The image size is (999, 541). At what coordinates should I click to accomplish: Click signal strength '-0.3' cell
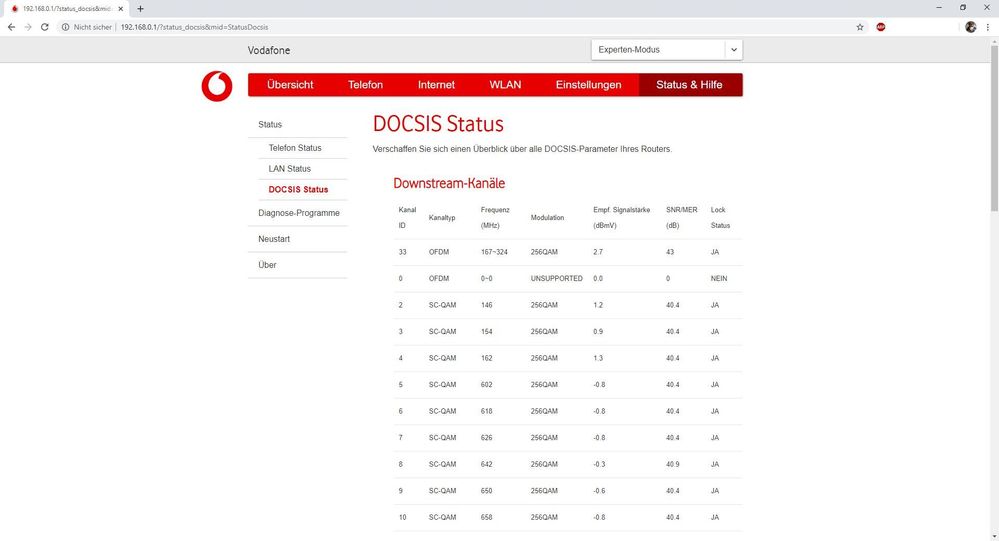tap(599, 465)
